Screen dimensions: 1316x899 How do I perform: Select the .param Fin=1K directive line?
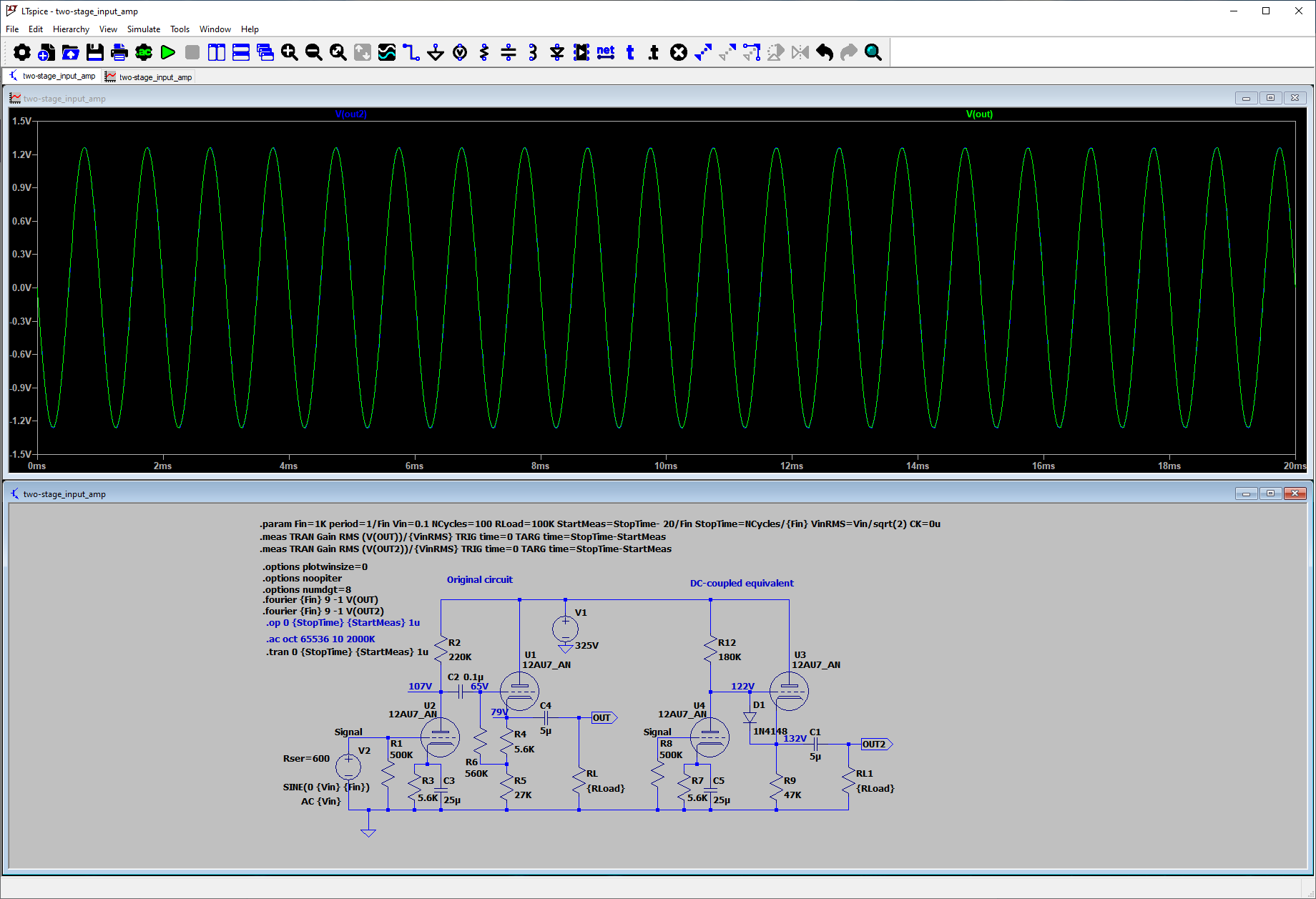pos(600,524)
